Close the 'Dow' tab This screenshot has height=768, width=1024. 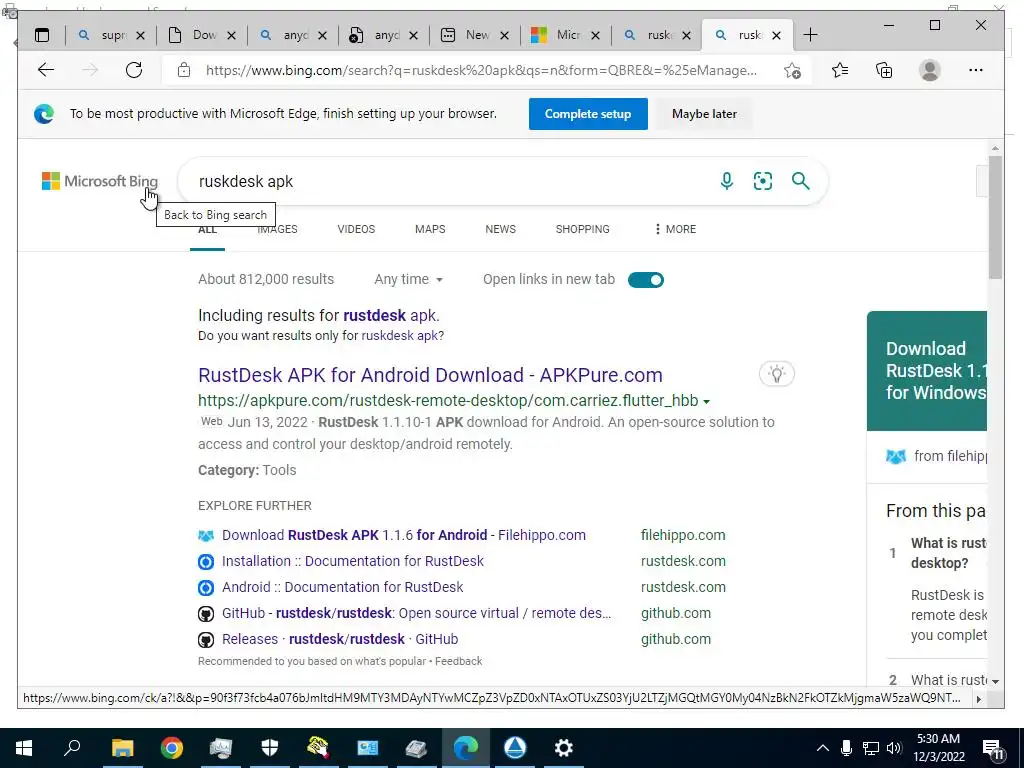pyautogui.click(x=231, y=35)
